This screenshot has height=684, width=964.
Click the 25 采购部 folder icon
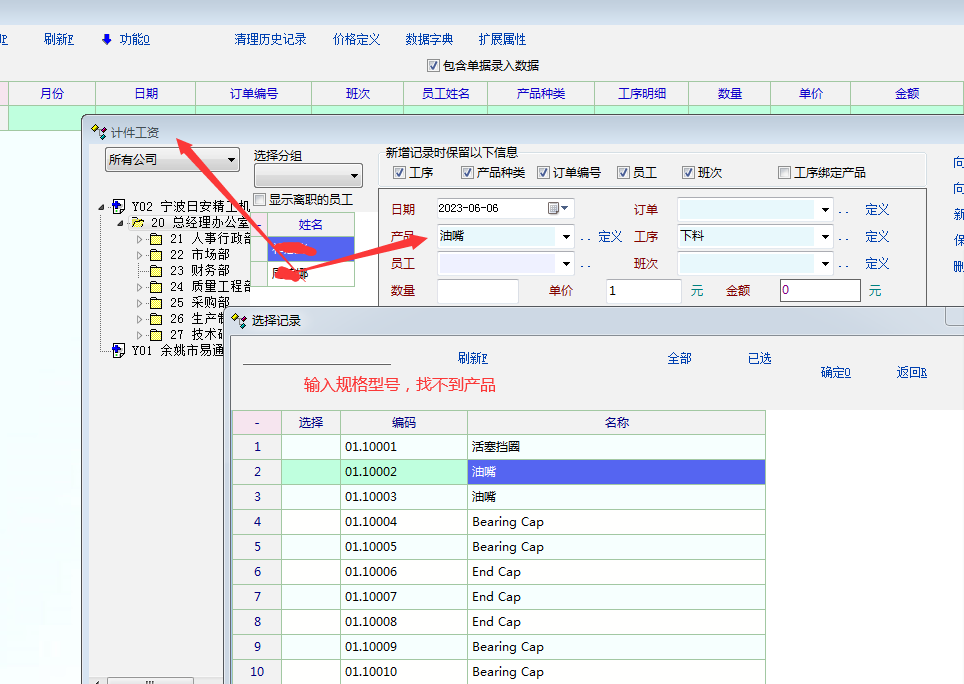pos(156,303)
